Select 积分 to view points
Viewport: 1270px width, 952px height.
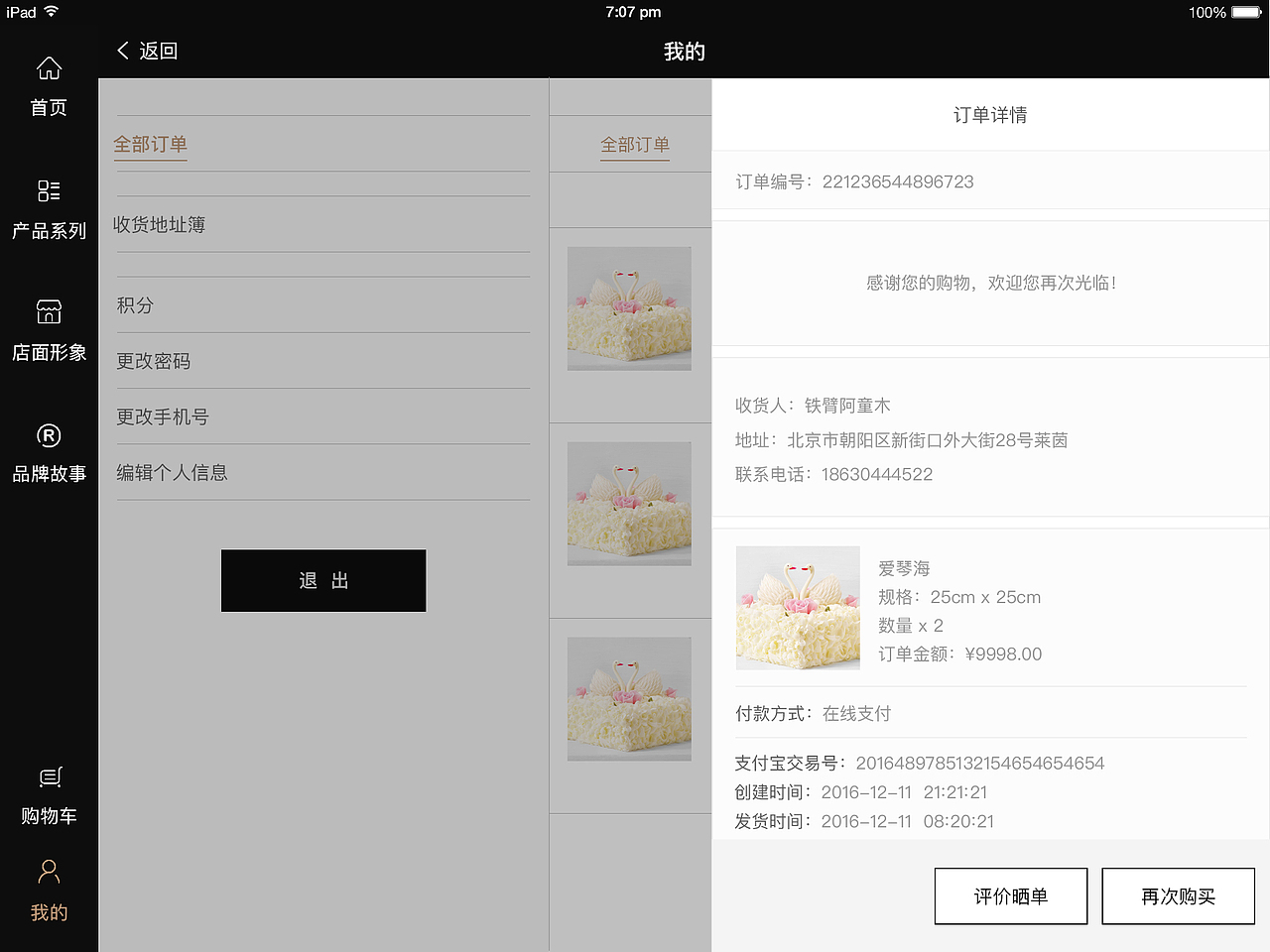135,305
